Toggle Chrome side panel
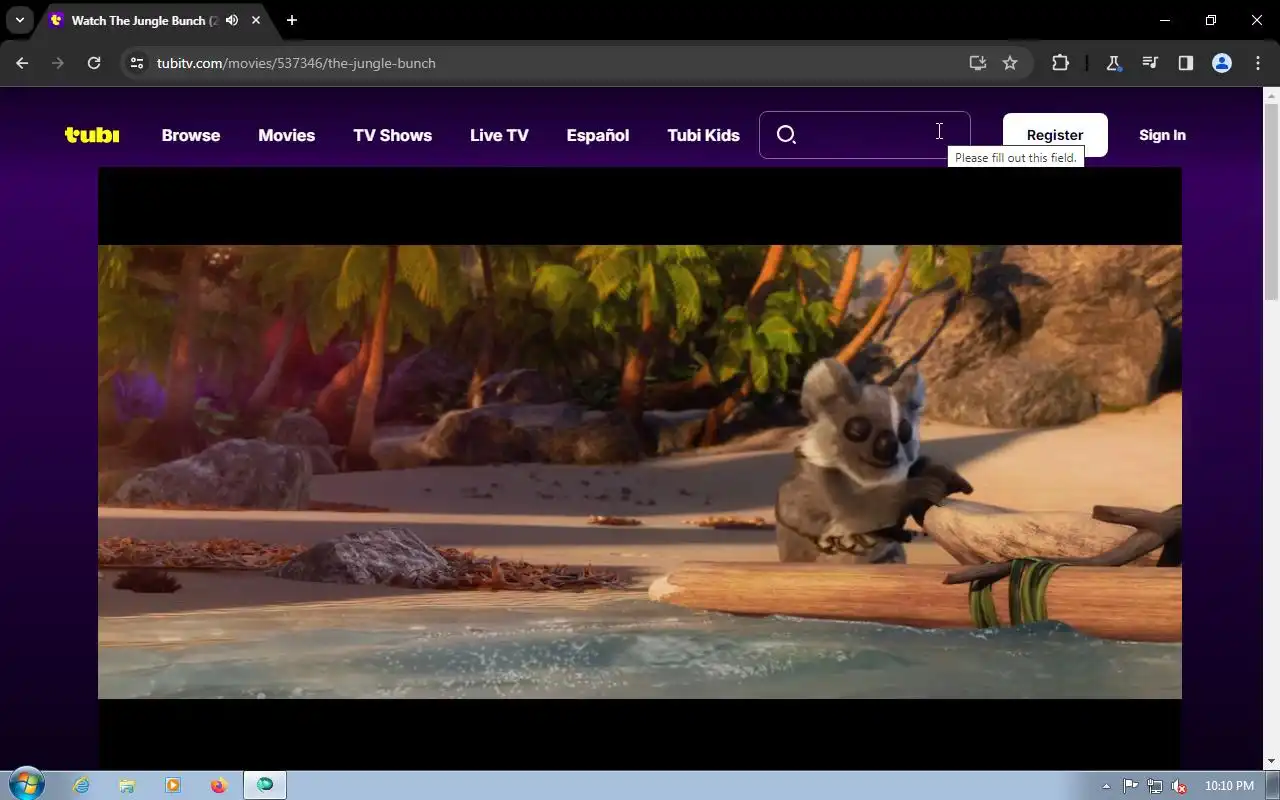The width and height of the screenshot is (1280, 800). (1186, 63)
